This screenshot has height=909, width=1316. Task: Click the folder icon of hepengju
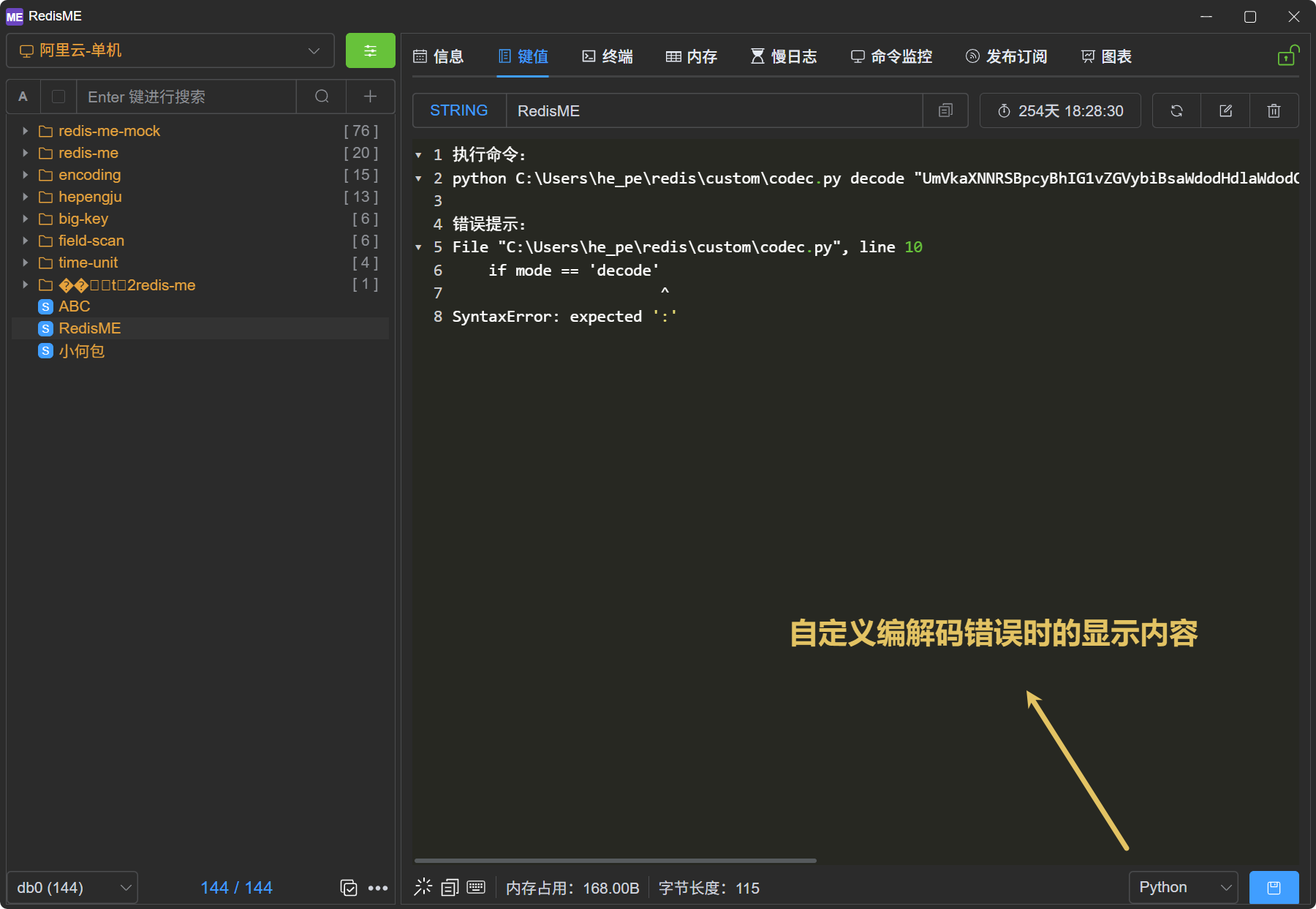pos(45,197)
